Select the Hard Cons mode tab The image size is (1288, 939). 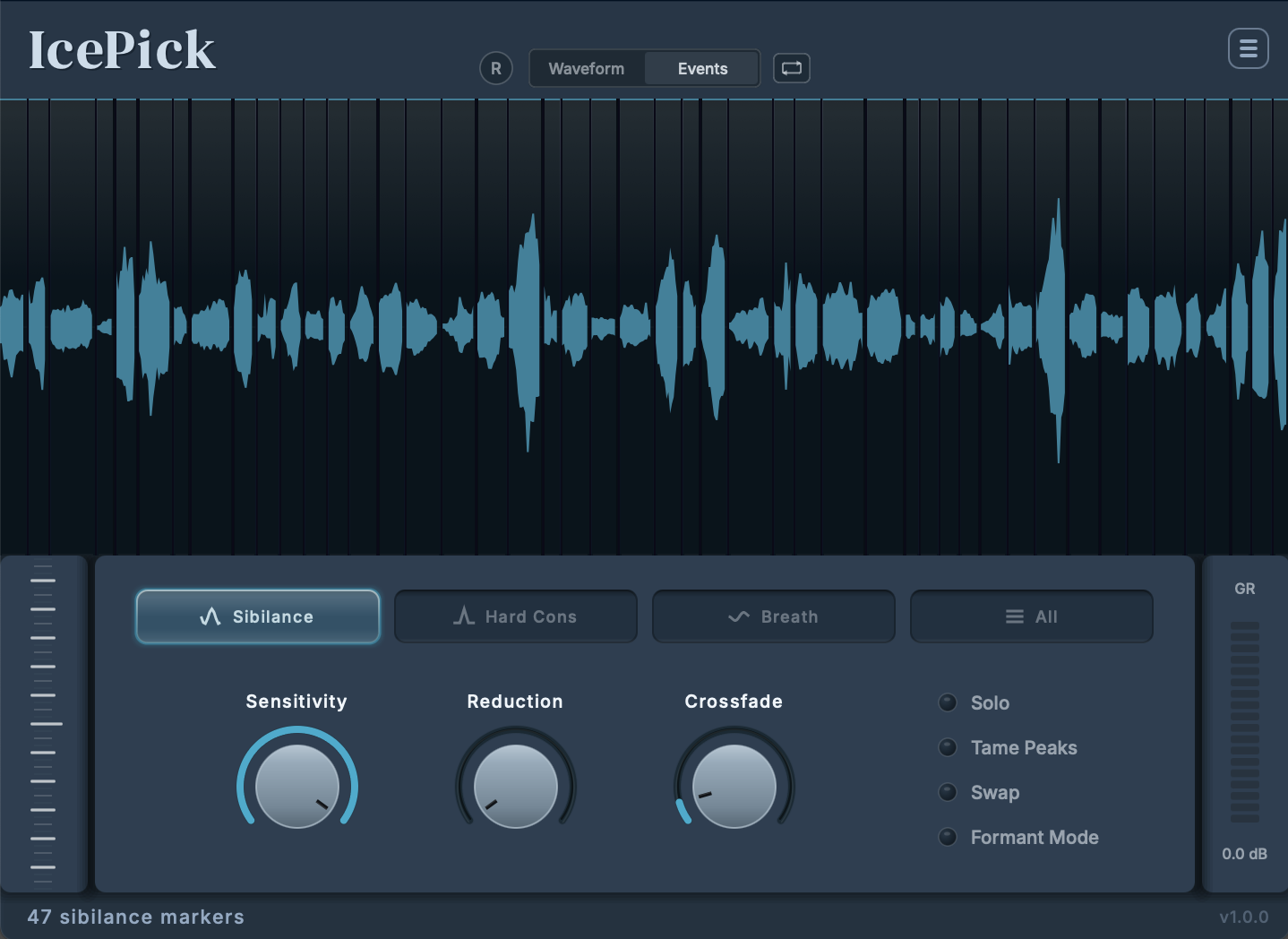coord(516,616)
